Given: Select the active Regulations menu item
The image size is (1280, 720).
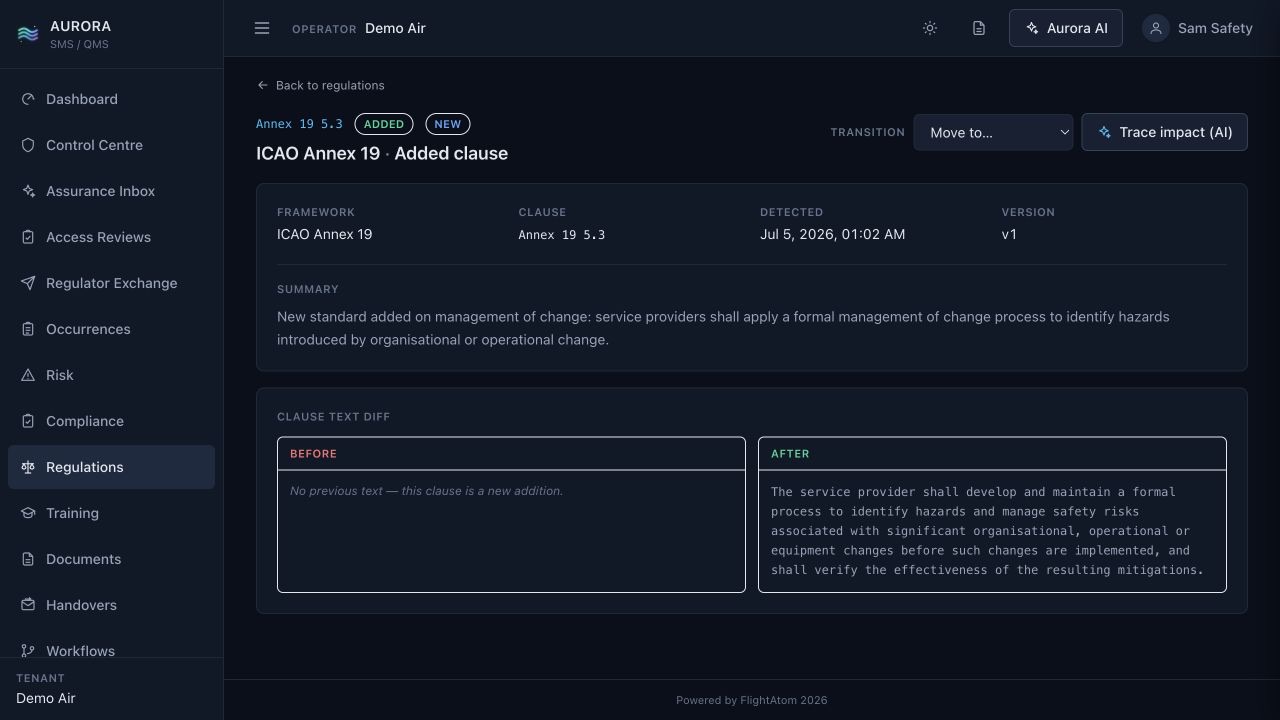Looking at the screenshot, I should point(111,467).
